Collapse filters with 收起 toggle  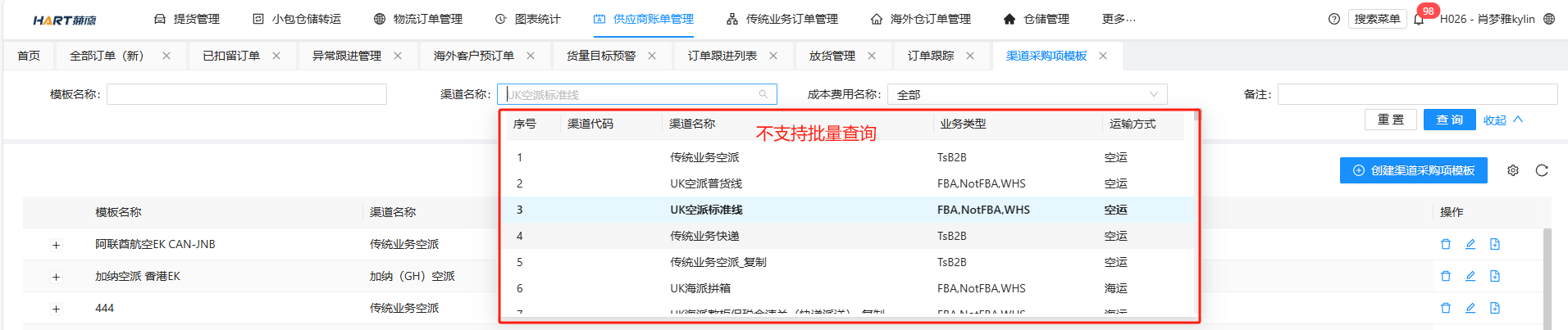point(1502,120)
